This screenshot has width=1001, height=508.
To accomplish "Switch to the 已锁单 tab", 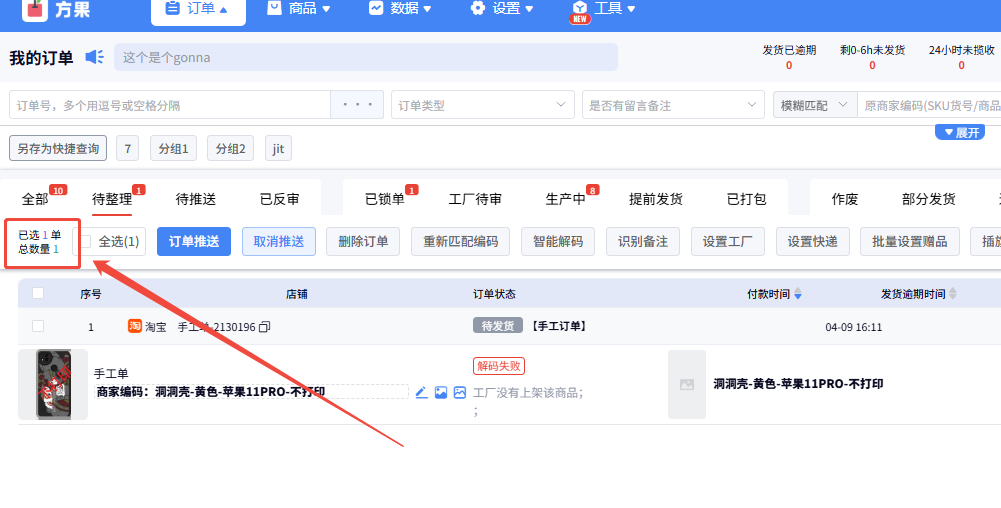I will [385, 199].
